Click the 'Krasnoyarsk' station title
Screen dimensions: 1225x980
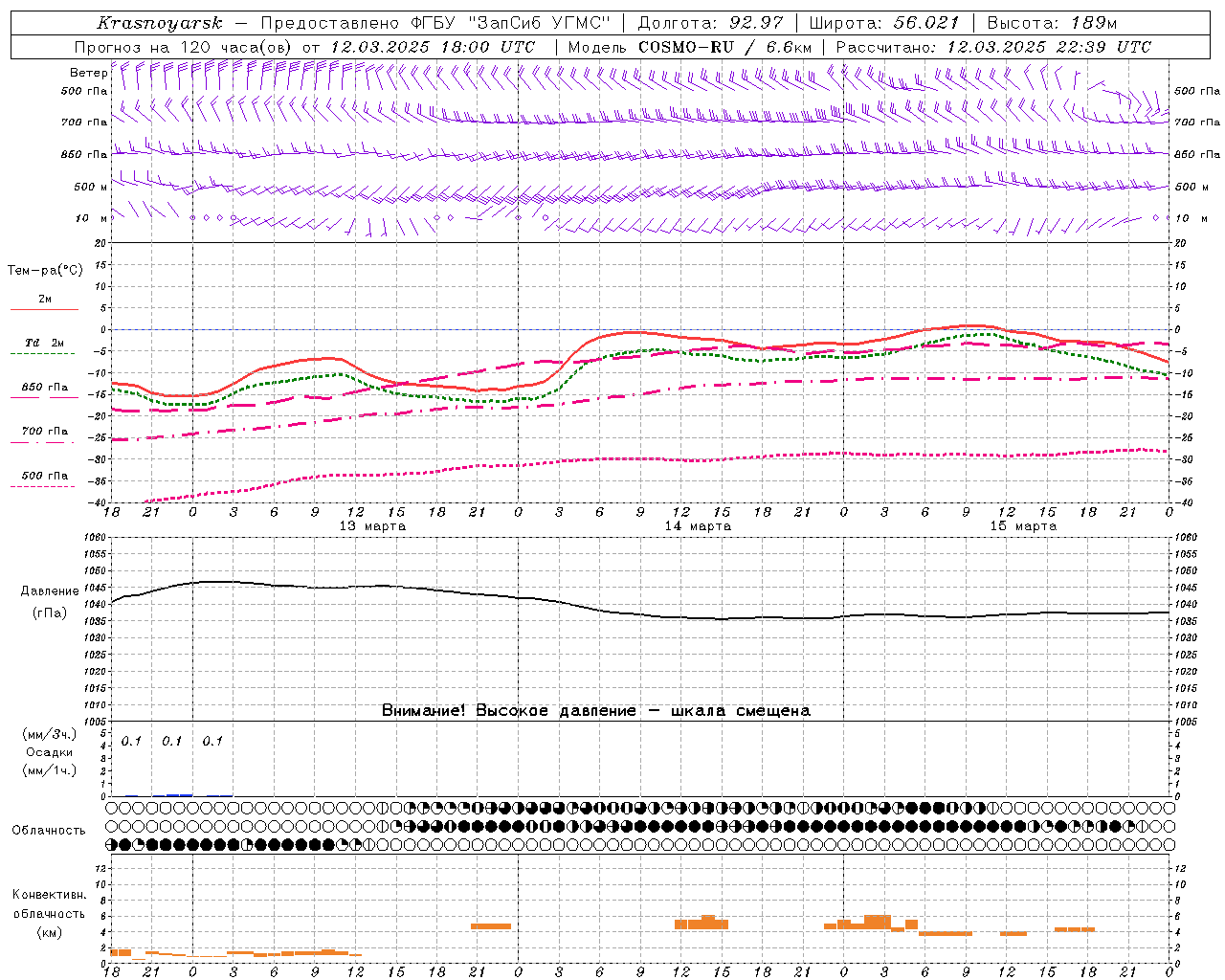pos(159,23)
